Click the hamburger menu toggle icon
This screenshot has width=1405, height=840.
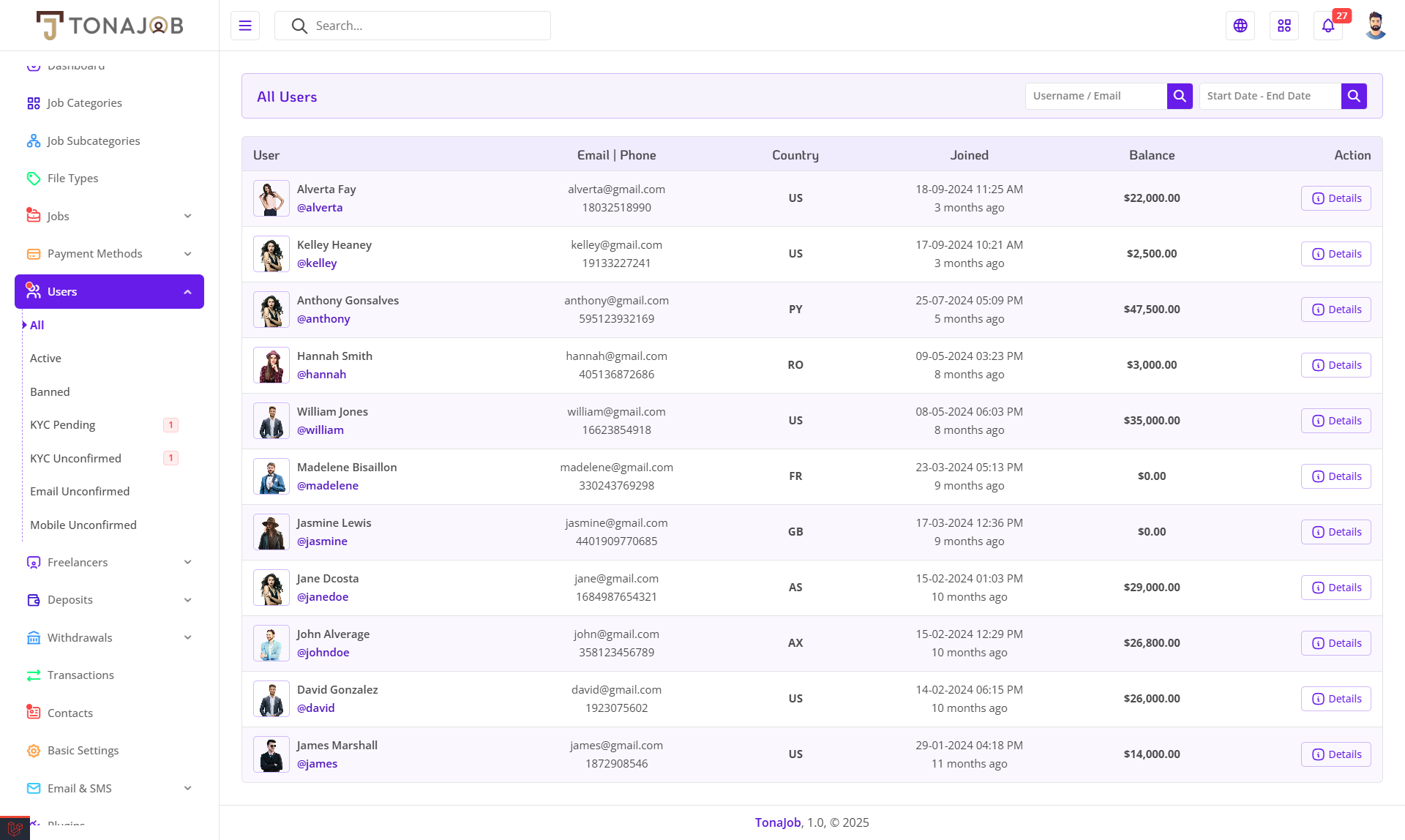(x=245, y=26)
